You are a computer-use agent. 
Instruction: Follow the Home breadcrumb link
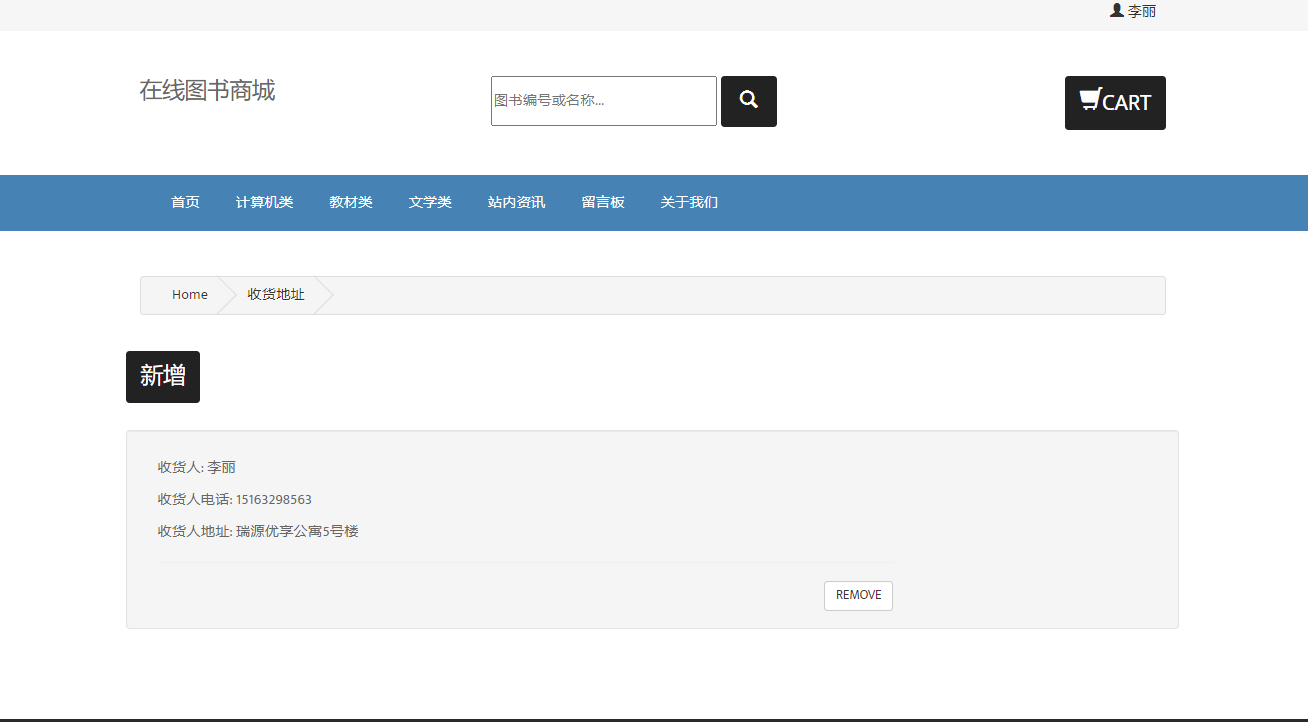pyautogui.click(x=189, y=294)
